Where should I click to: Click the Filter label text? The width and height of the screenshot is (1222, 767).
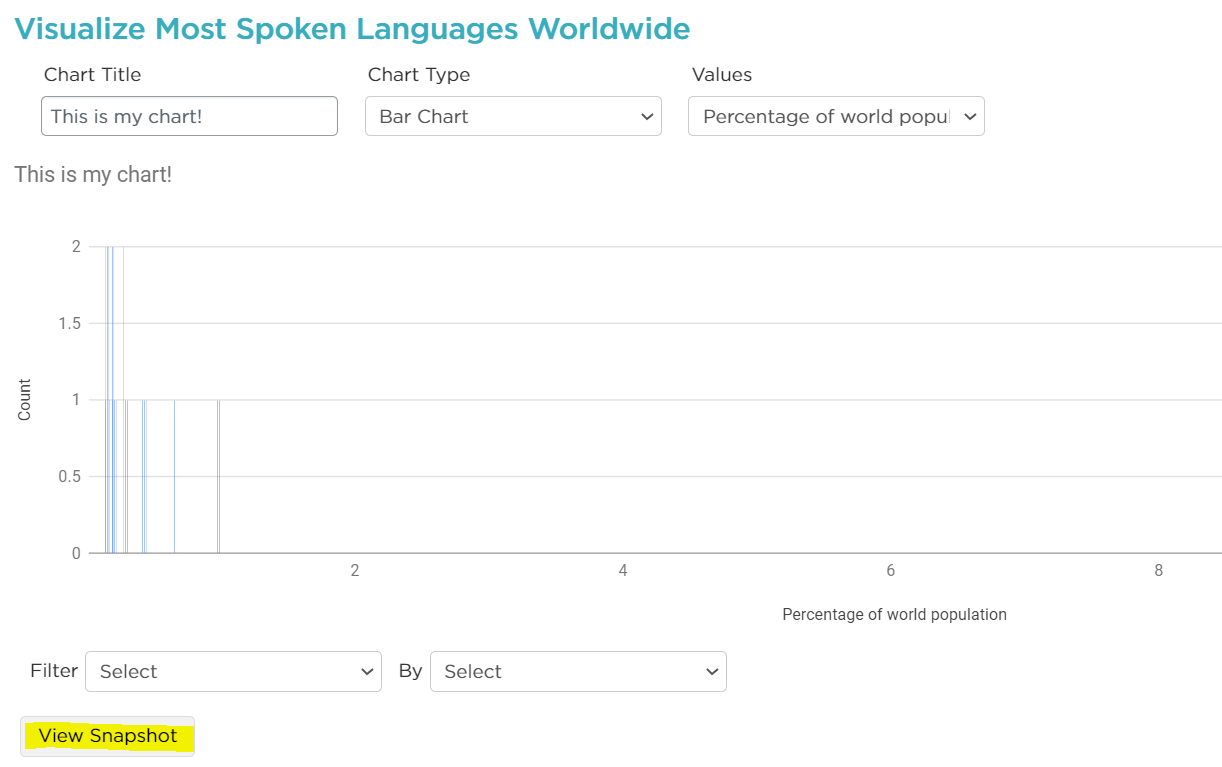point(54,670)
